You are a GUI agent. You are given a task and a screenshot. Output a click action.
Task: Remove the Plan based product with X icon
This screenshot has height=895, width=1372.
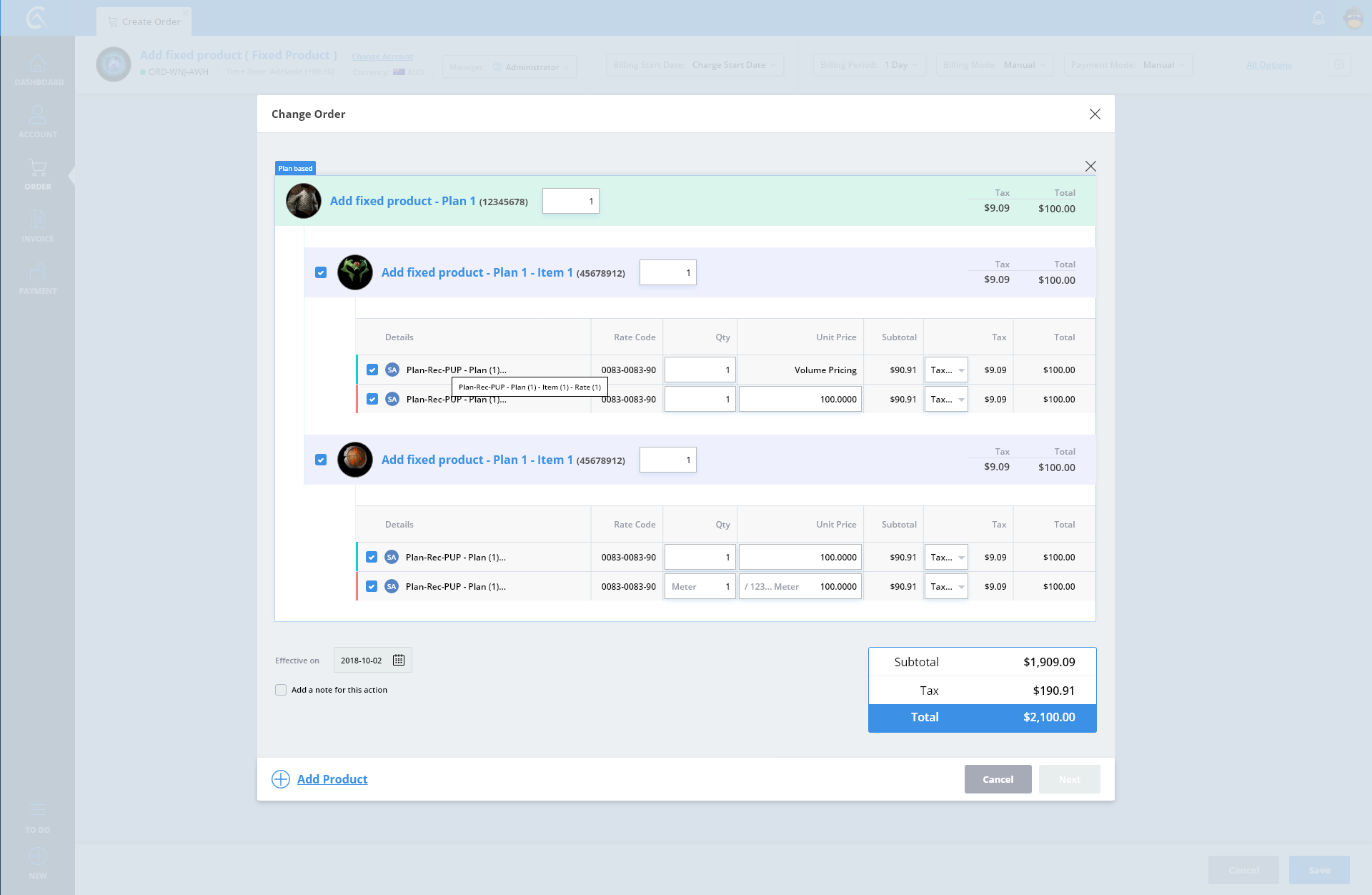click(1090, 166)
